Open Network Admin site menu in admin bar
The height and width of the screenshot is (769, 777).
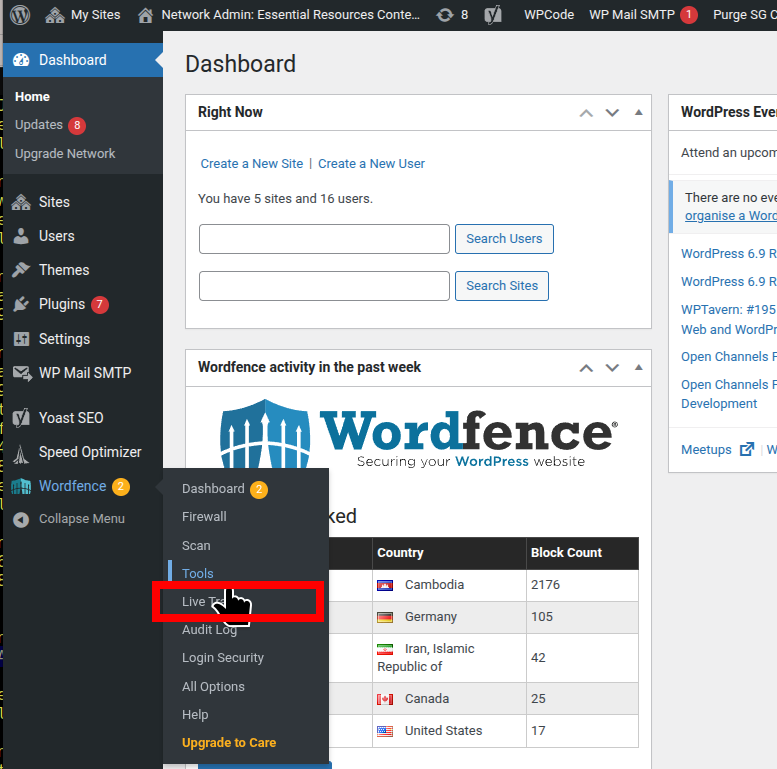[279, 15]
